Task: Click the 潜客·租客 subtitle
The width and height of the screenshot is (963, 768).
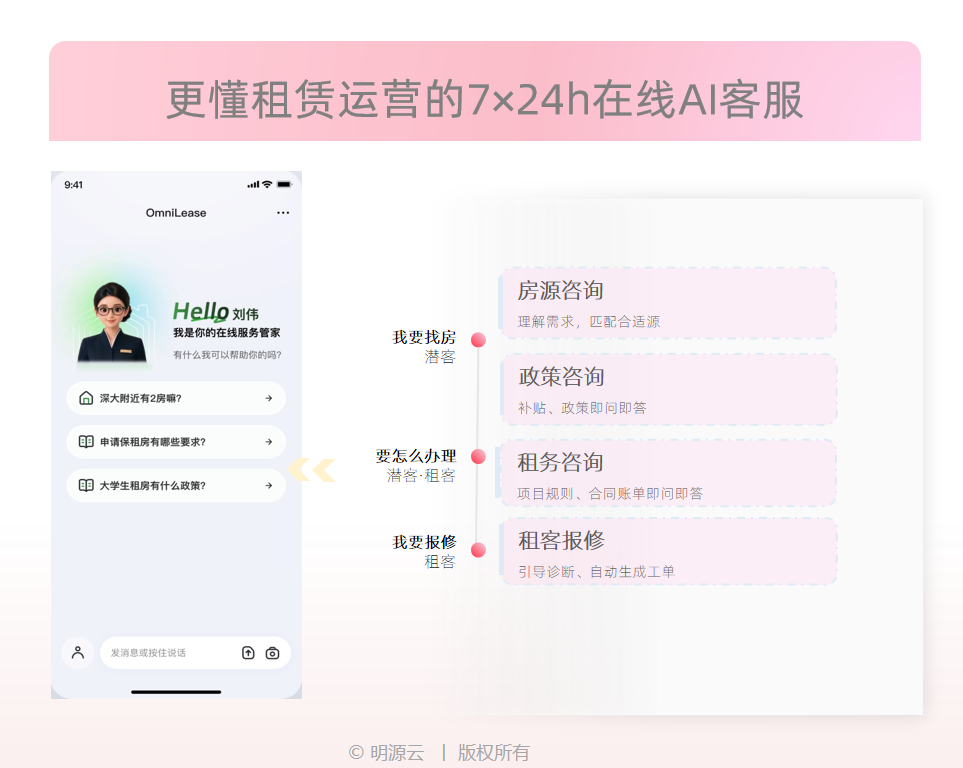Action: [x=421, y=476]
